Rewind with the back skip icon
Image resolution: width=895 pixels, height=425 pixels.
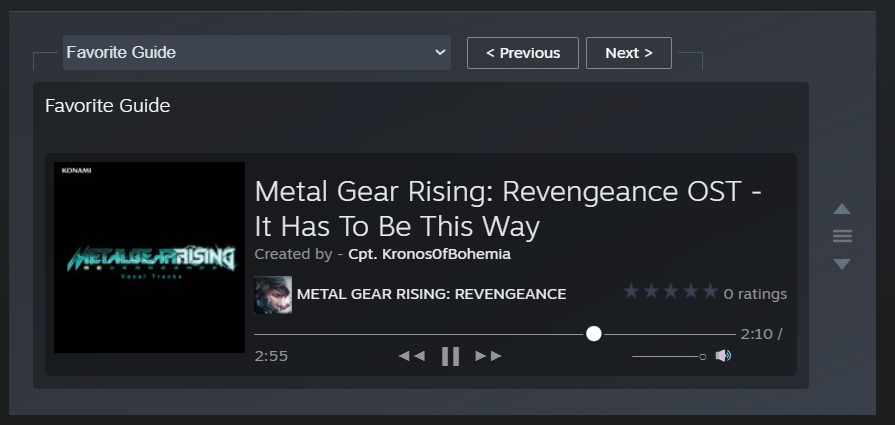point(412,356)
